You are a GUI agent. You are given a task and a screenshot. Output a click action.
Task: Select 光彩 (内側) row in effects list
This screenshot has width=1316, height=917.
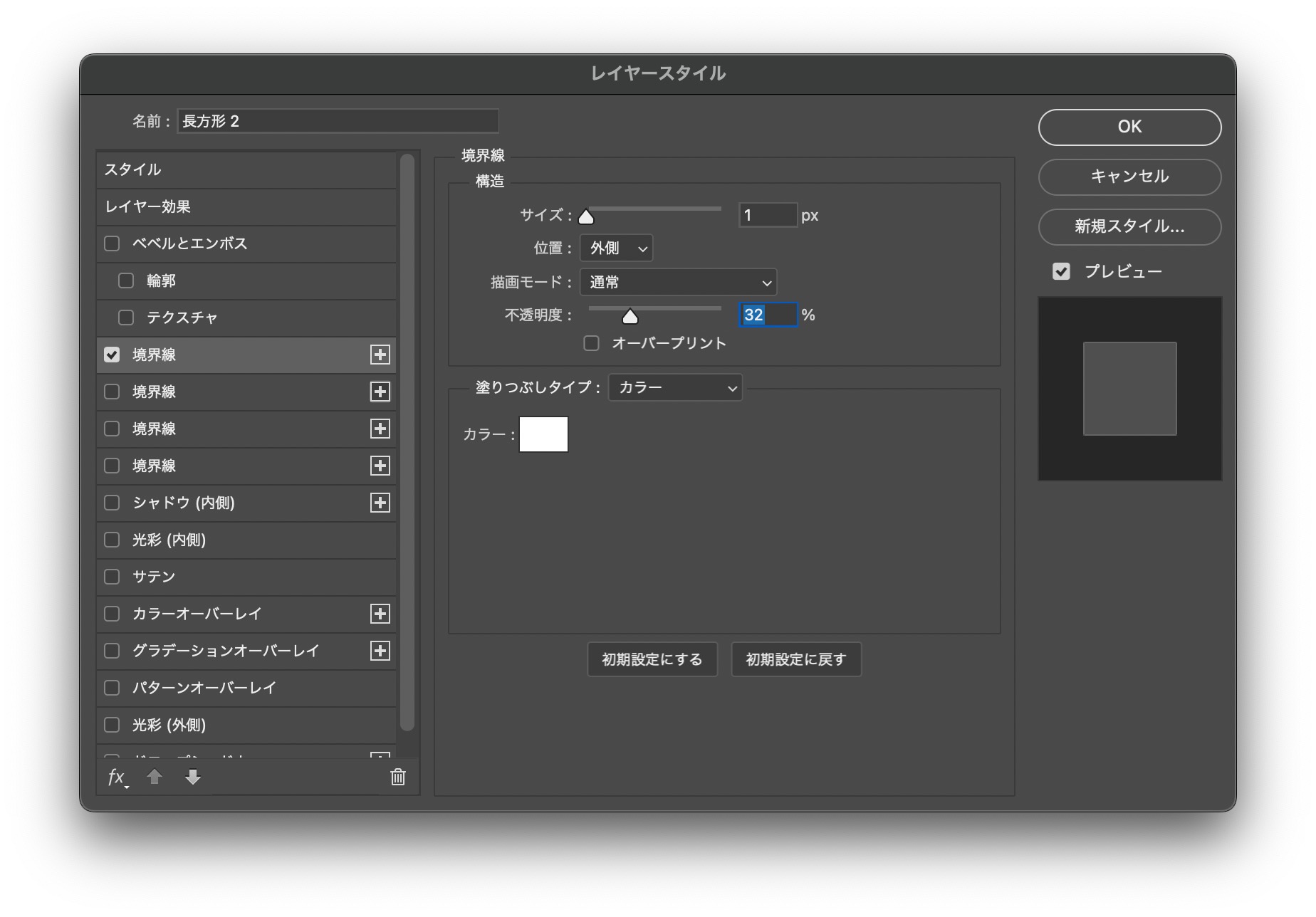246,540
